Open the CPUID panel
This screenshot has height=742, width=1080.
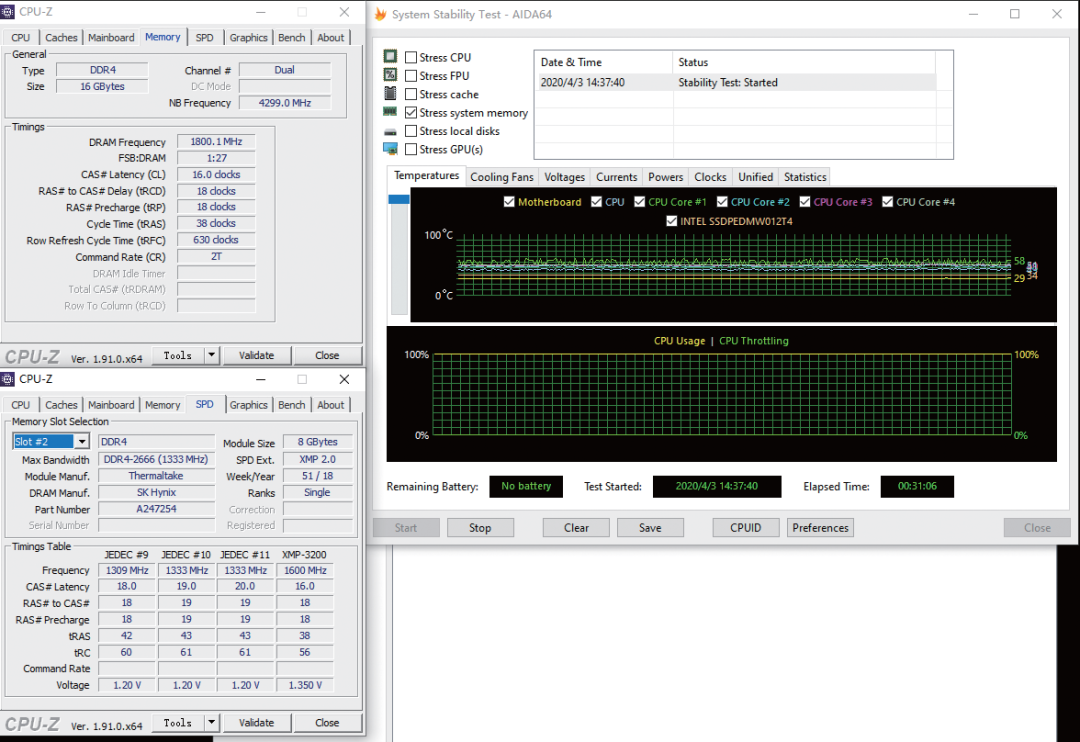tap(745, 528)
